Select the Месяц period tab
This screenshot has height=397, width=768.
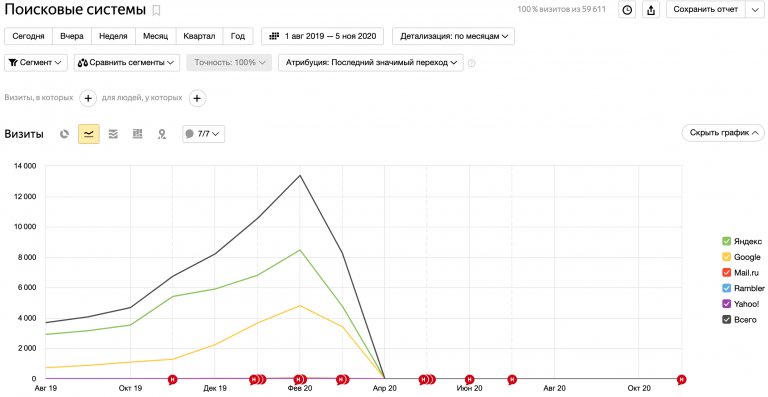(156, 36)
